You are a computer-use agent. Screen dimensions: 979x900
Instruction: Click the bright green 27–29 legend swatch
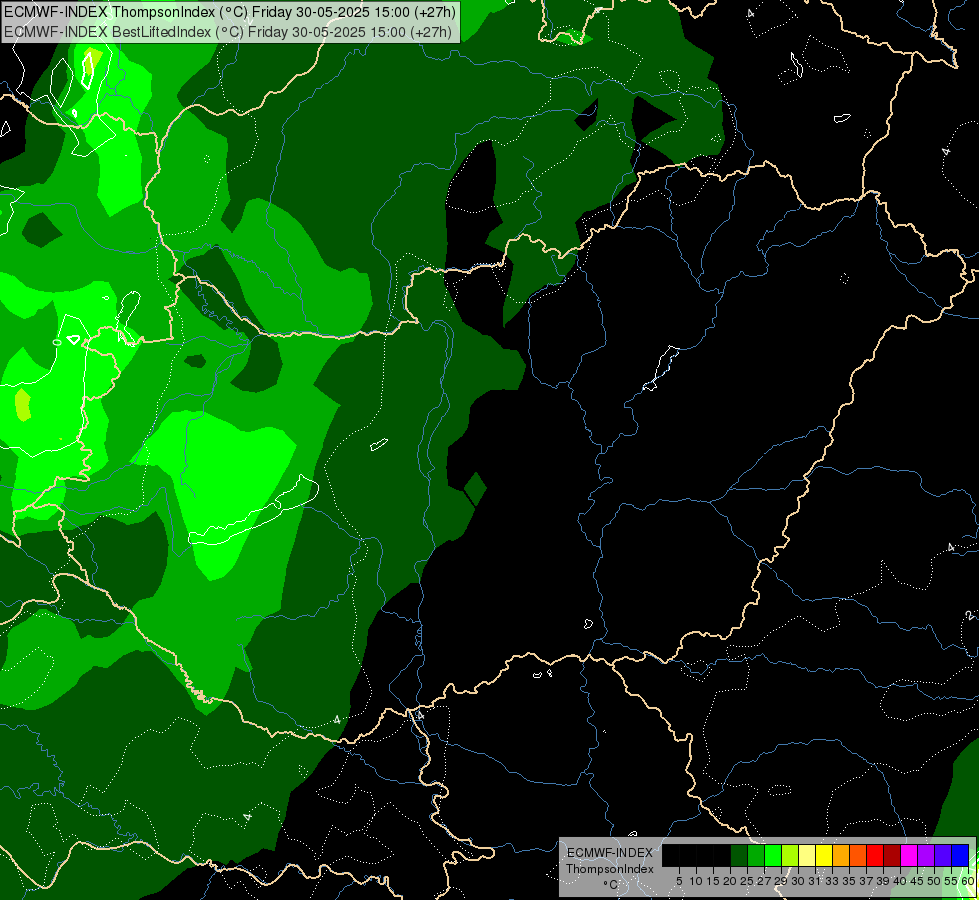pyautogui.click(x=773, y=855)
